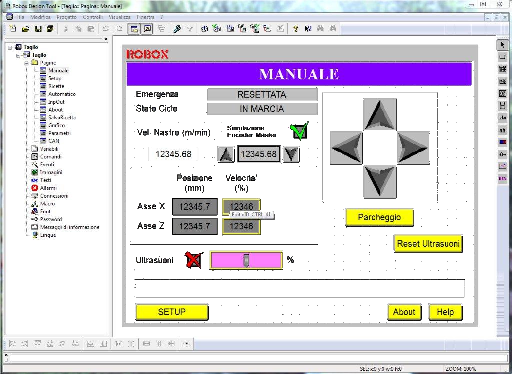Click the up arrow jog pad button

click(380, 115)
